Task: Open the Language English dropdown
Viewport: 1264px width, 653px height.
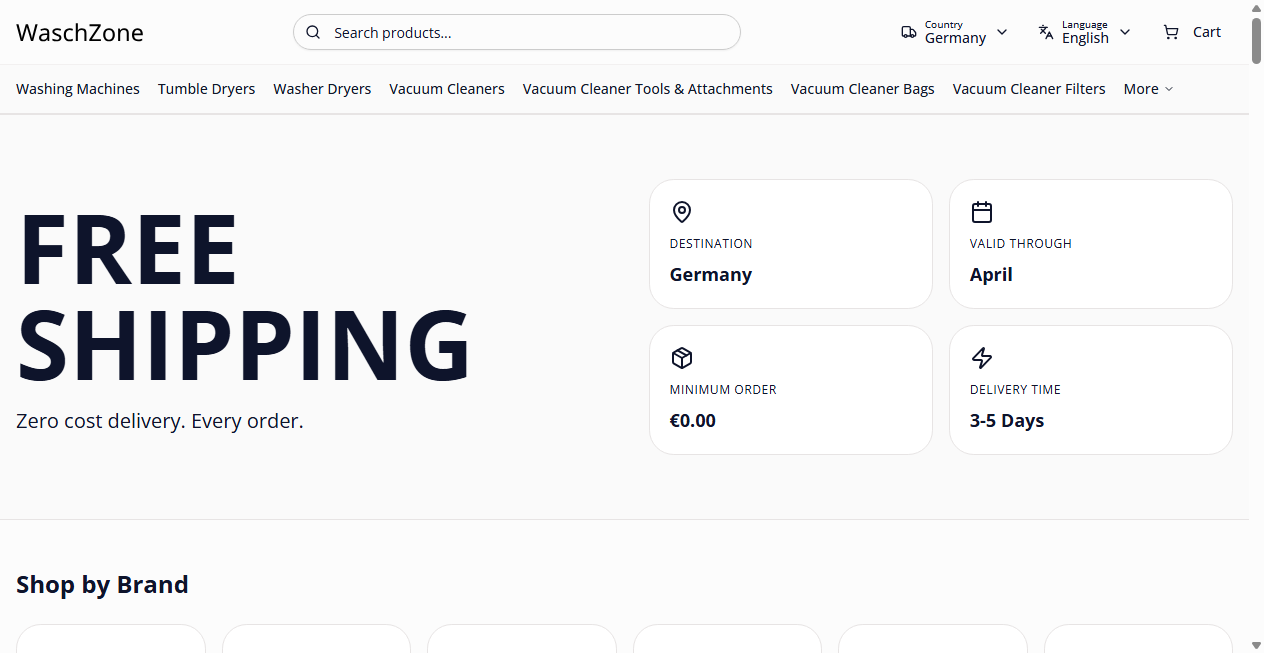Action: pyautogui.click(x=1085, y=32)
